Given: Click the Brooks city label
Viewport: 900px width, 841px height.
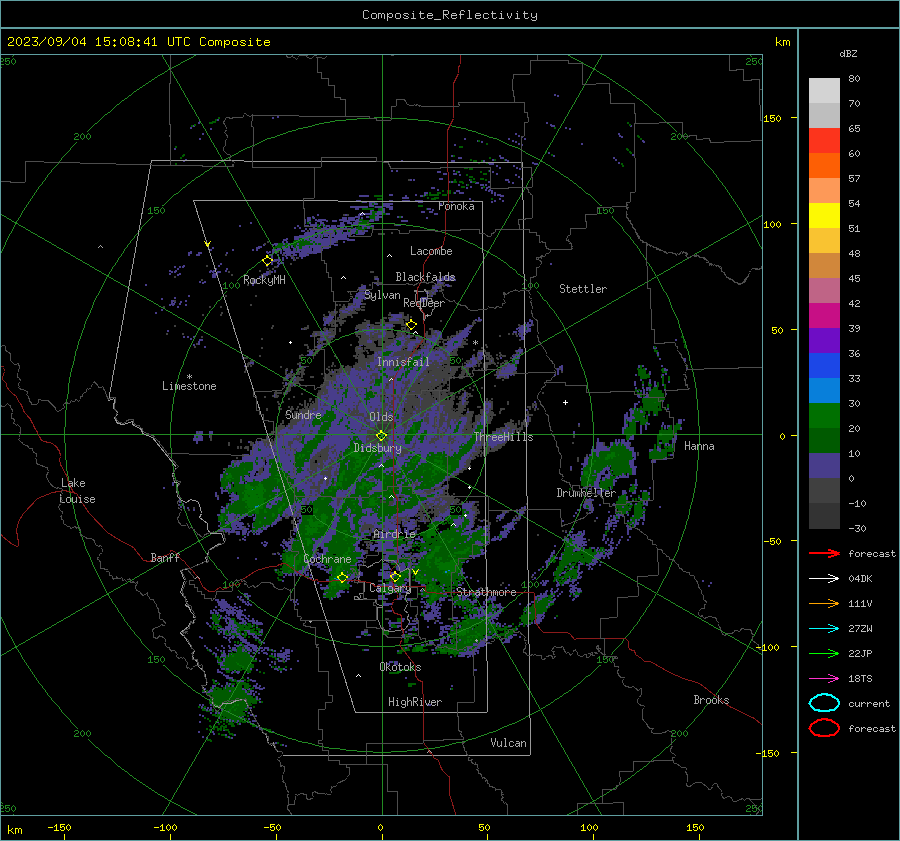Looking at the screenshot, I should click(x=711, y=700).
